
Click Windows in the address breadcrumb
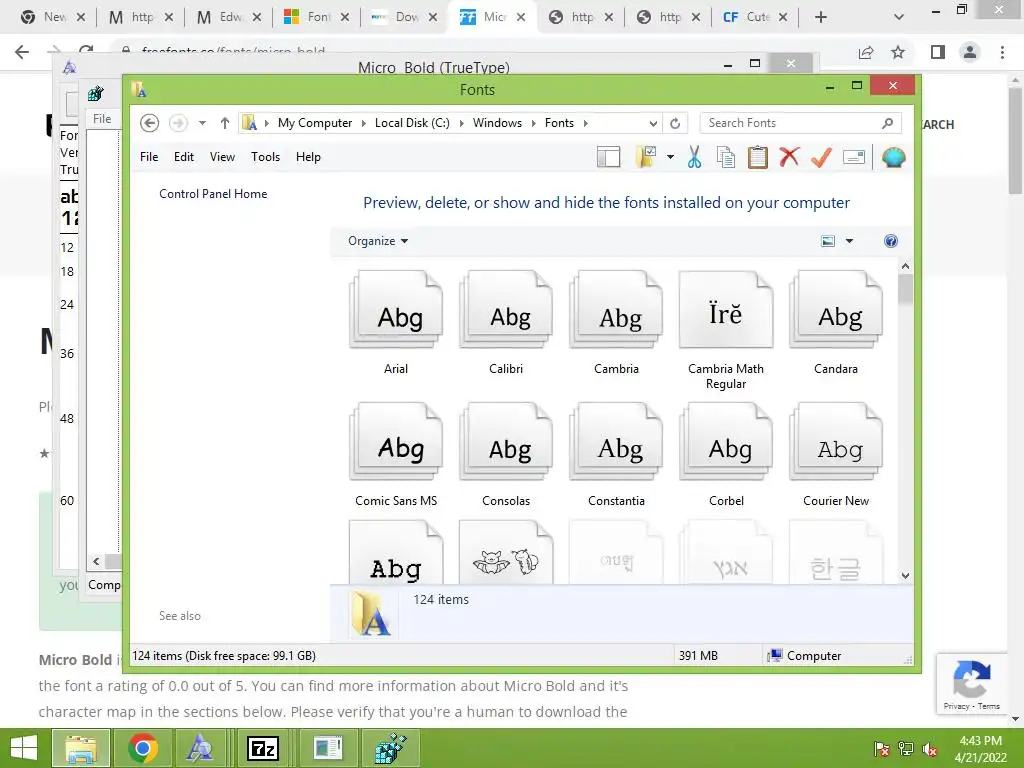point(497,123)
